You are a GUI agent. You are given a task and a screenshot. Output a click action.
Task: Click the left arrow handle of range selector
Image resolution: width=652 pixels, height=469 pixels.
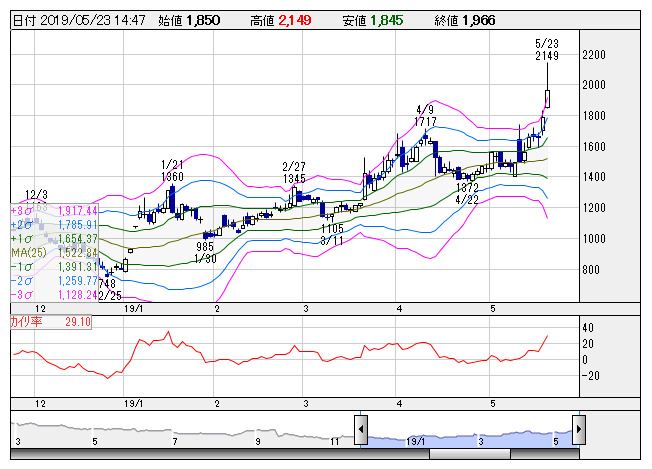point(362,431)
